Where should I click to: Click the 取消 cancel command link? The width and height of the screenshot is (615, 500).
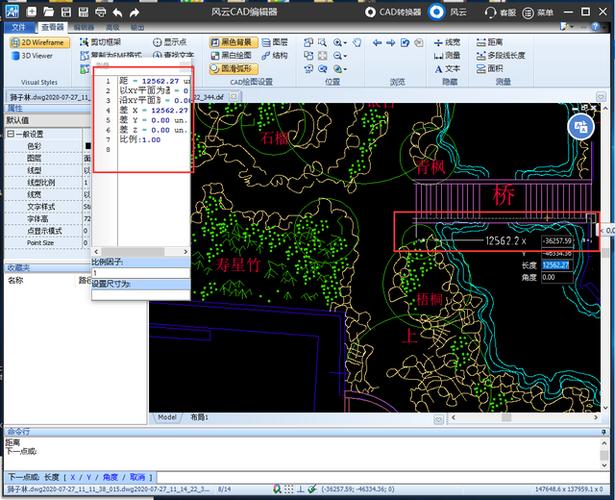pyautogui.click(x=137, y=477)
